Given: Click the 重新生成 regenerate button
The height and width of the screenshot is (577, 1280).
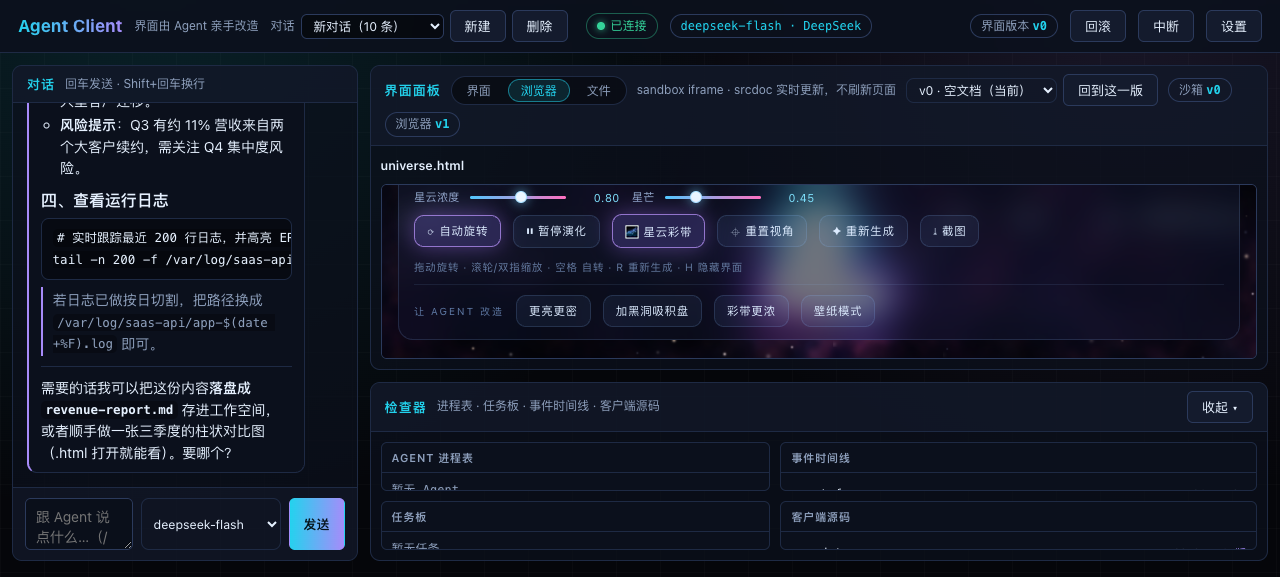Looking at the screenshot, I should 863,231.
